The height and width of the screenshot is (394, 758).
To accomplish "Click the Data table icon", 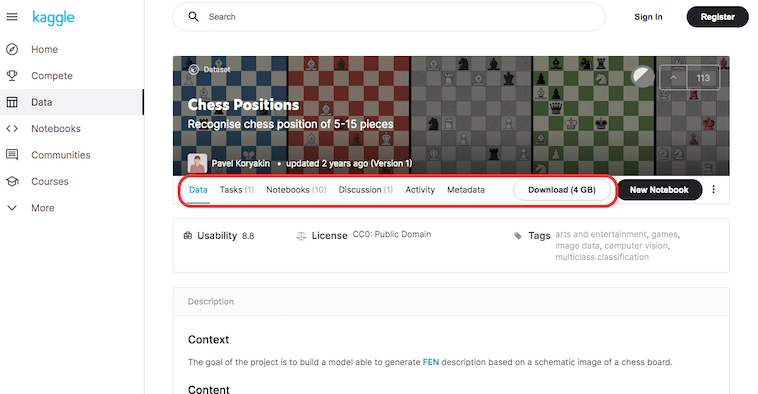I will (12, 102).
